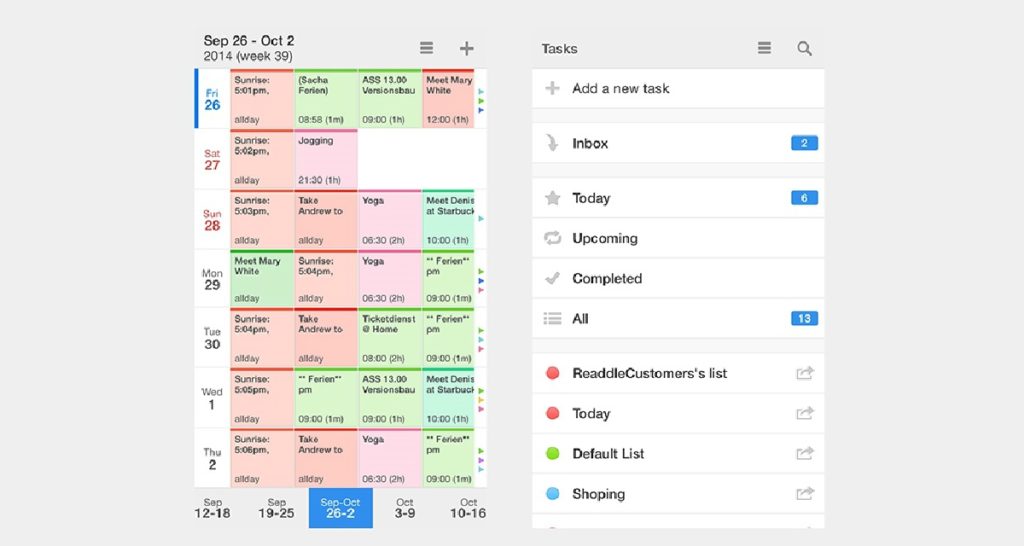
Task: Open the starred Today smart list
Action: (x=590, y=199)
